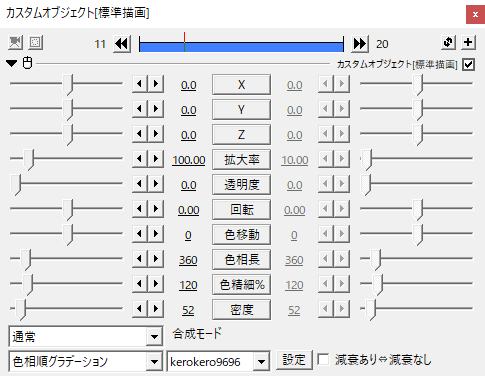Click the red marker on the blue timeline bar
Viewport: 485px width, 376px height.
tap(184, 42)
